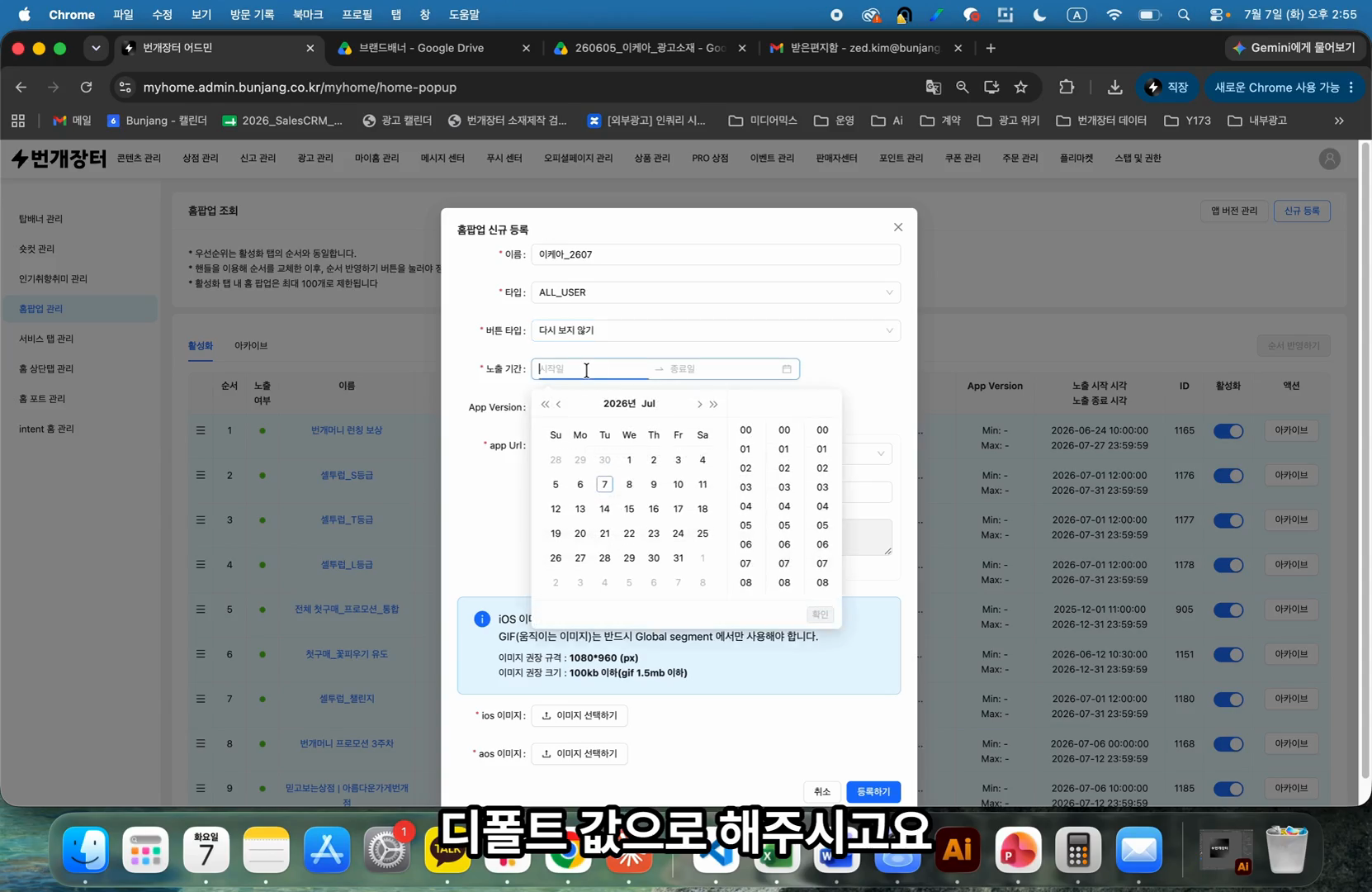Click upload icon button for ios 이미지
The width and height of the screenshot is (1372, 892).
(x=580, y=715)
